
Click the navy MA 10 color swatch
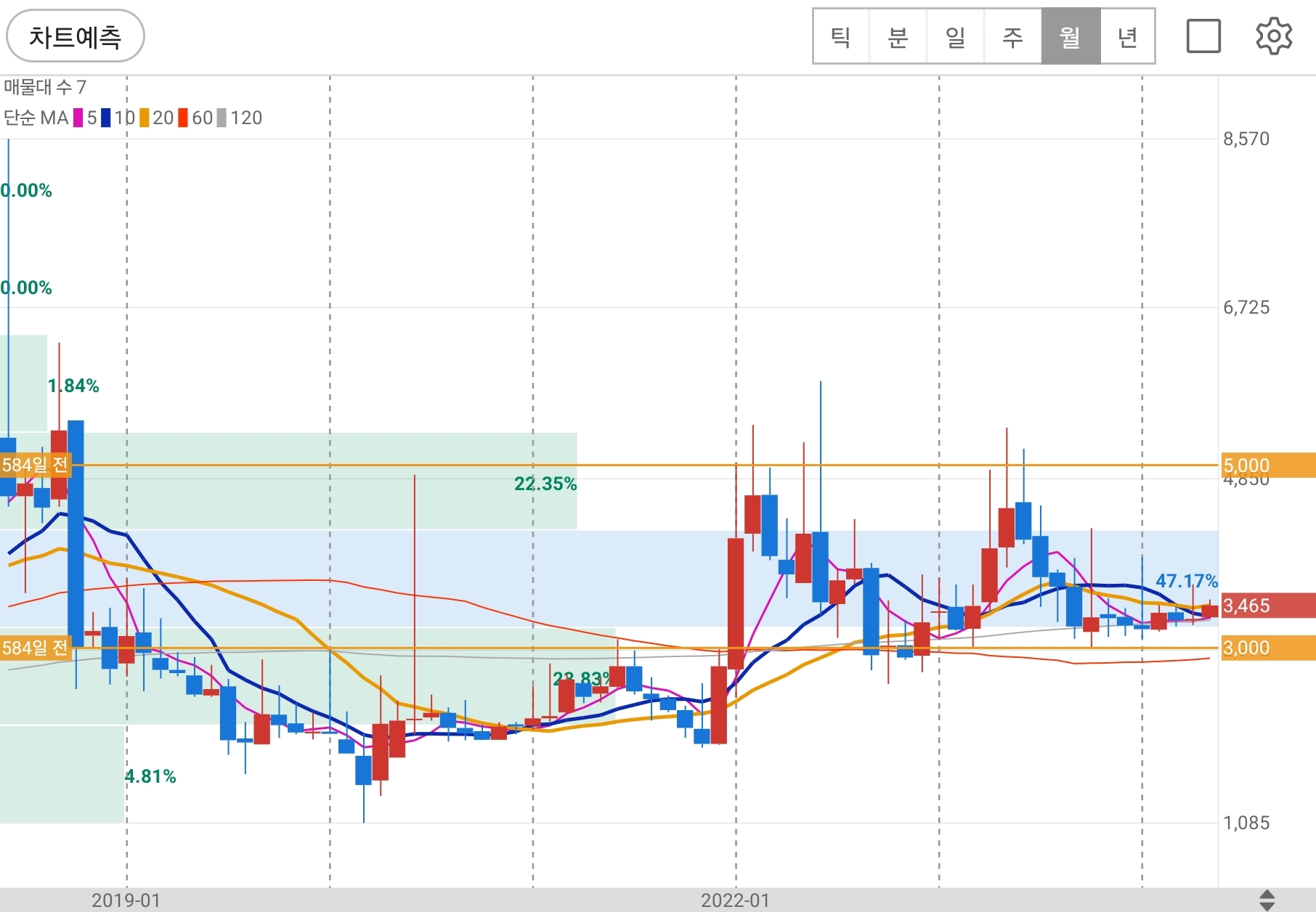coord(106,118)
